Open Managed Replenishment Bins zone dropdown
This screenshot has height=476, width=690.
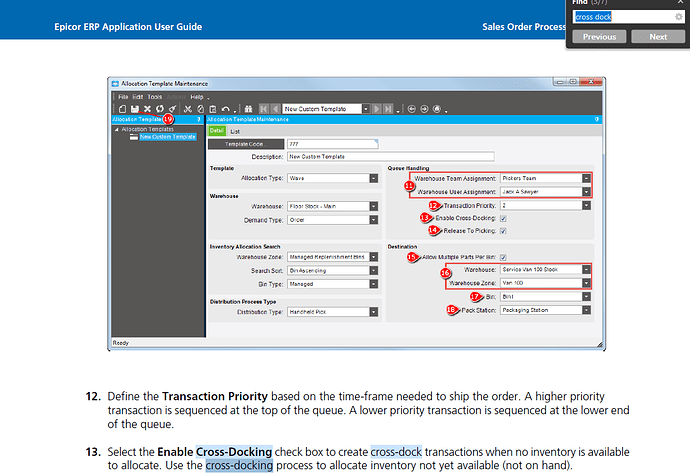tap(374, 257)
